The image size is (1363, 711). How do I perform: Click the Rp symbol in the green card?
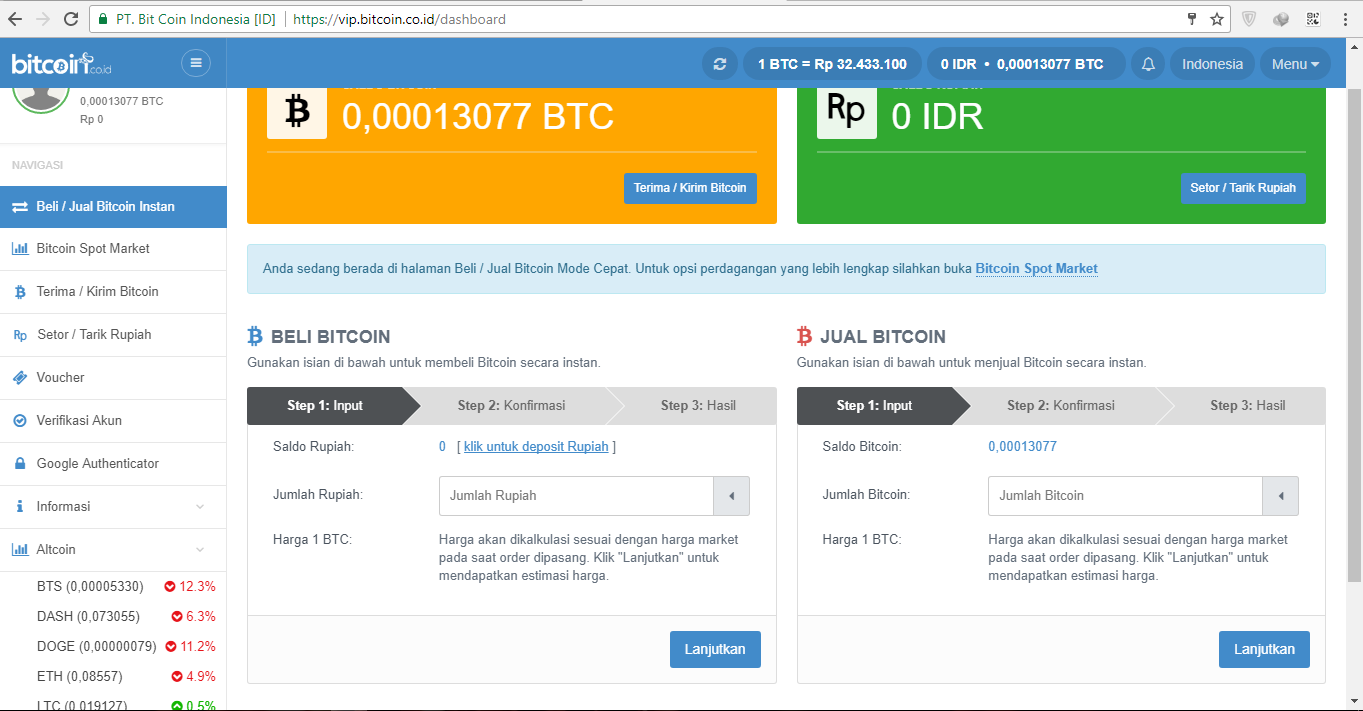tap(847, 111)
